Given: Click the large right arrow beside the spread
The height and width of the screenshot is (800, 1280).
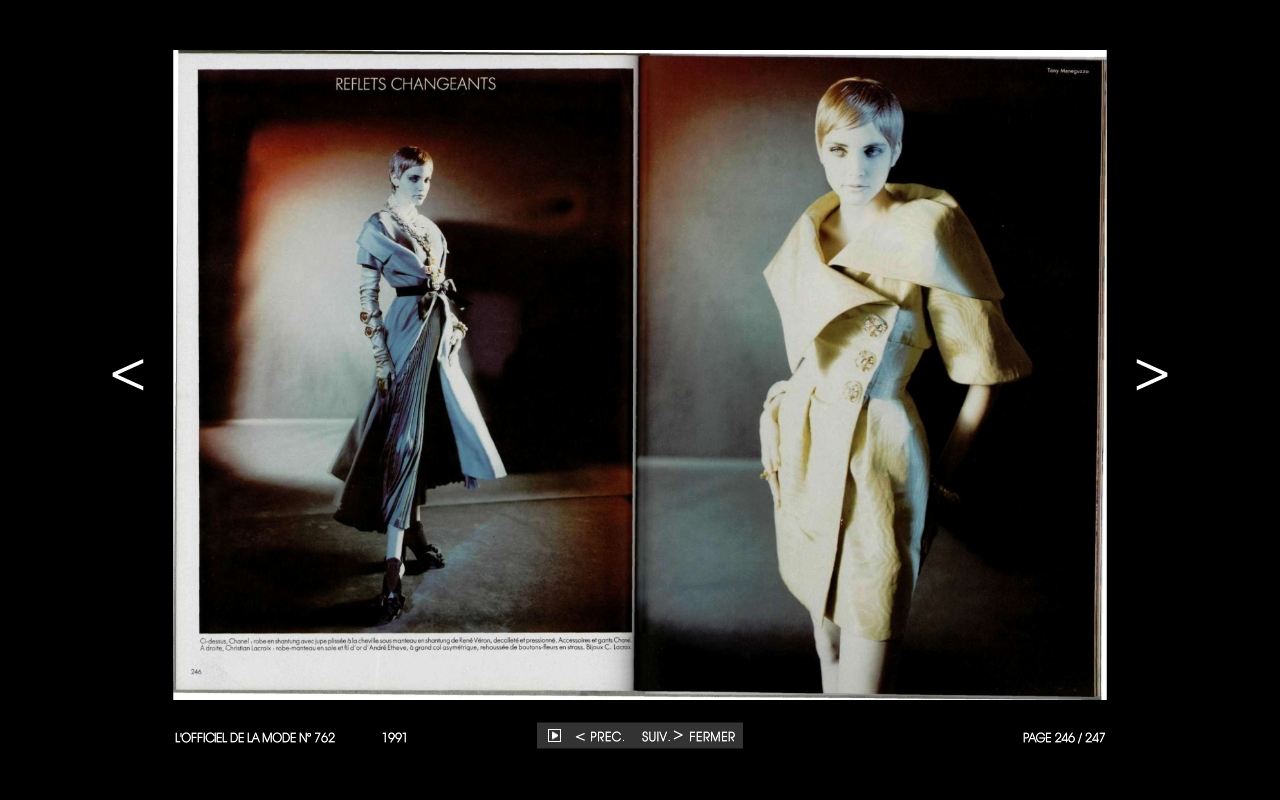Looking at the screenshot, I should 1151,375.
